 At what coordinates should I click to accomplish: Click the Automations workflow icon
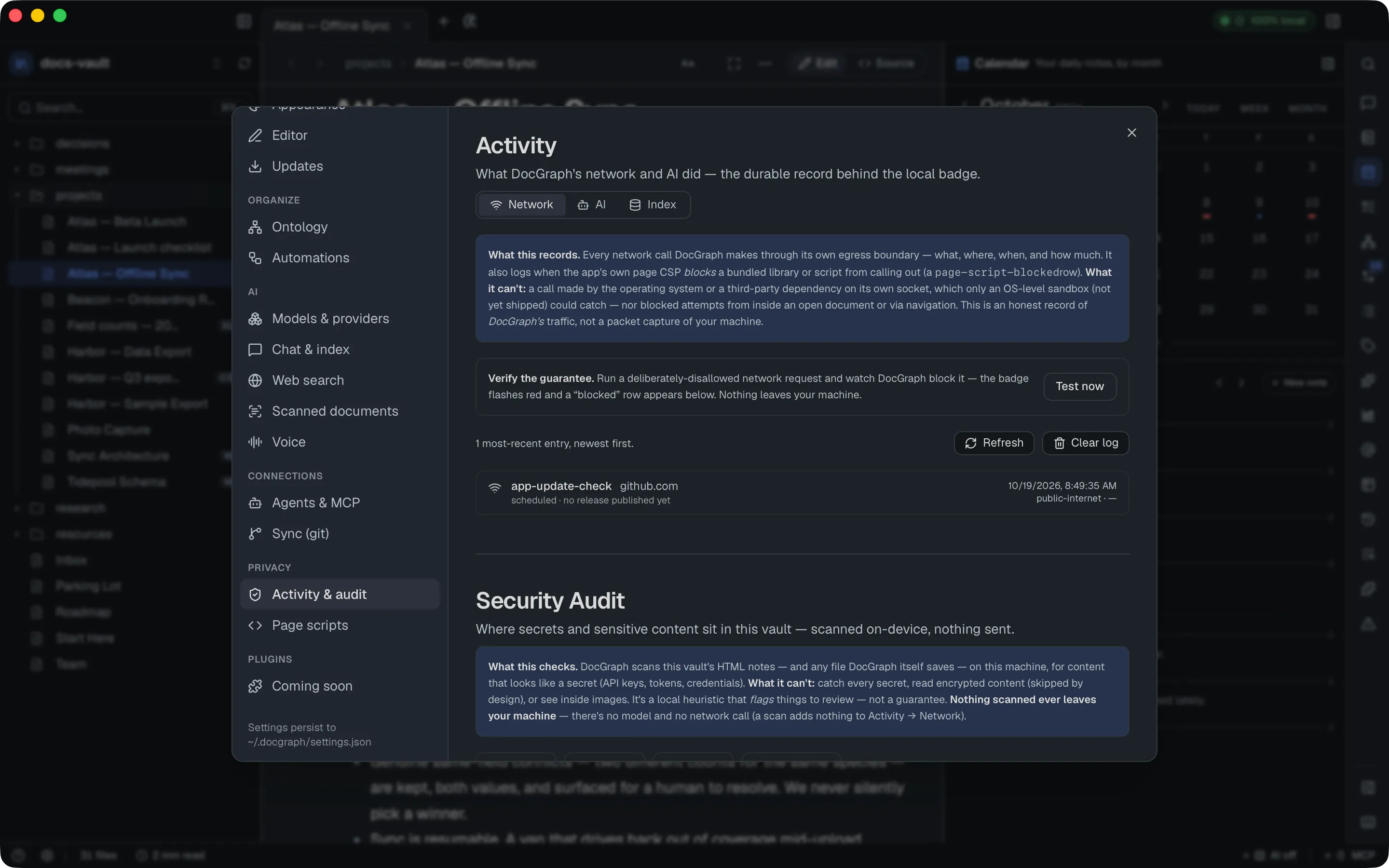256,258
